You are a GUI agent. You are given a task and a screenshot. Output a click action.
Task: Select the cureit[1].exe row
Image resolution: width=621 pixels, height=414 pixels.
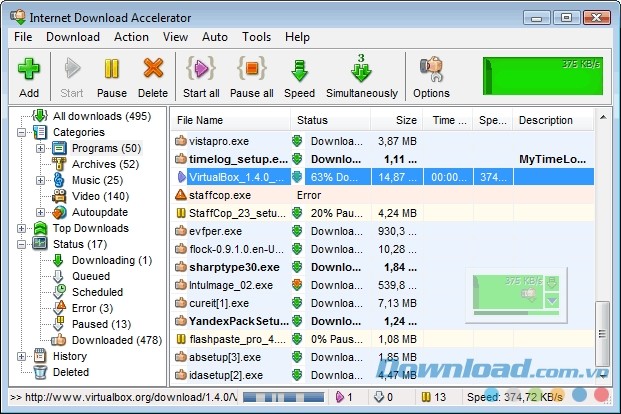(x=383, y=303)
